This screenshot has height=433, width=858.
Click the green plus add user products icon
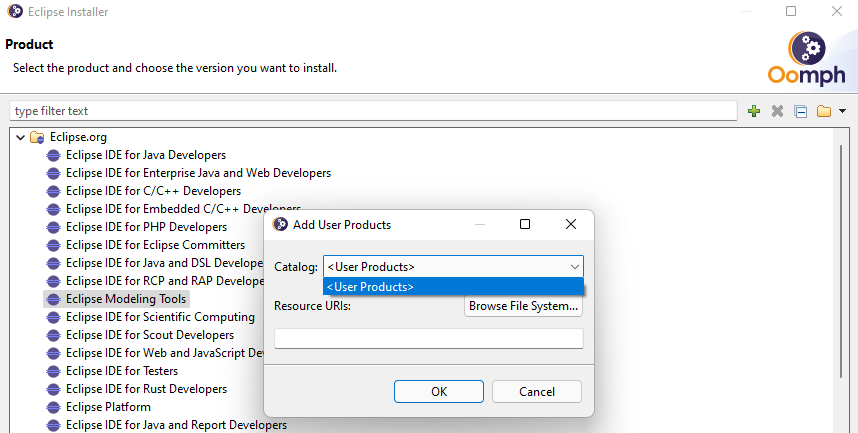click(754, 111)
